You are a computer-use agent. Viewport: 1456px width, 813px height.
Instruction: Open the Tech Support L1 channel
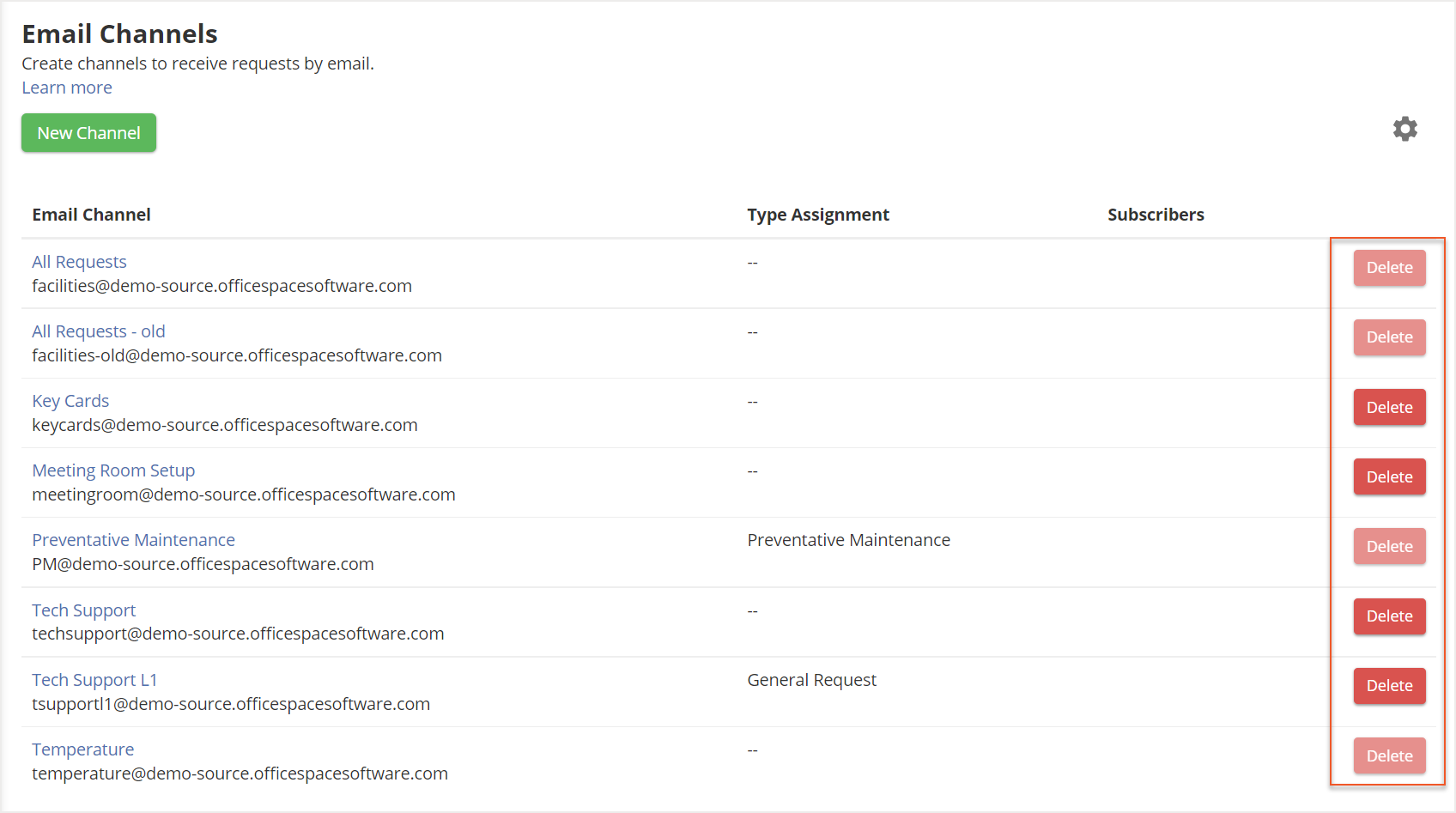[x=94, y=680]
